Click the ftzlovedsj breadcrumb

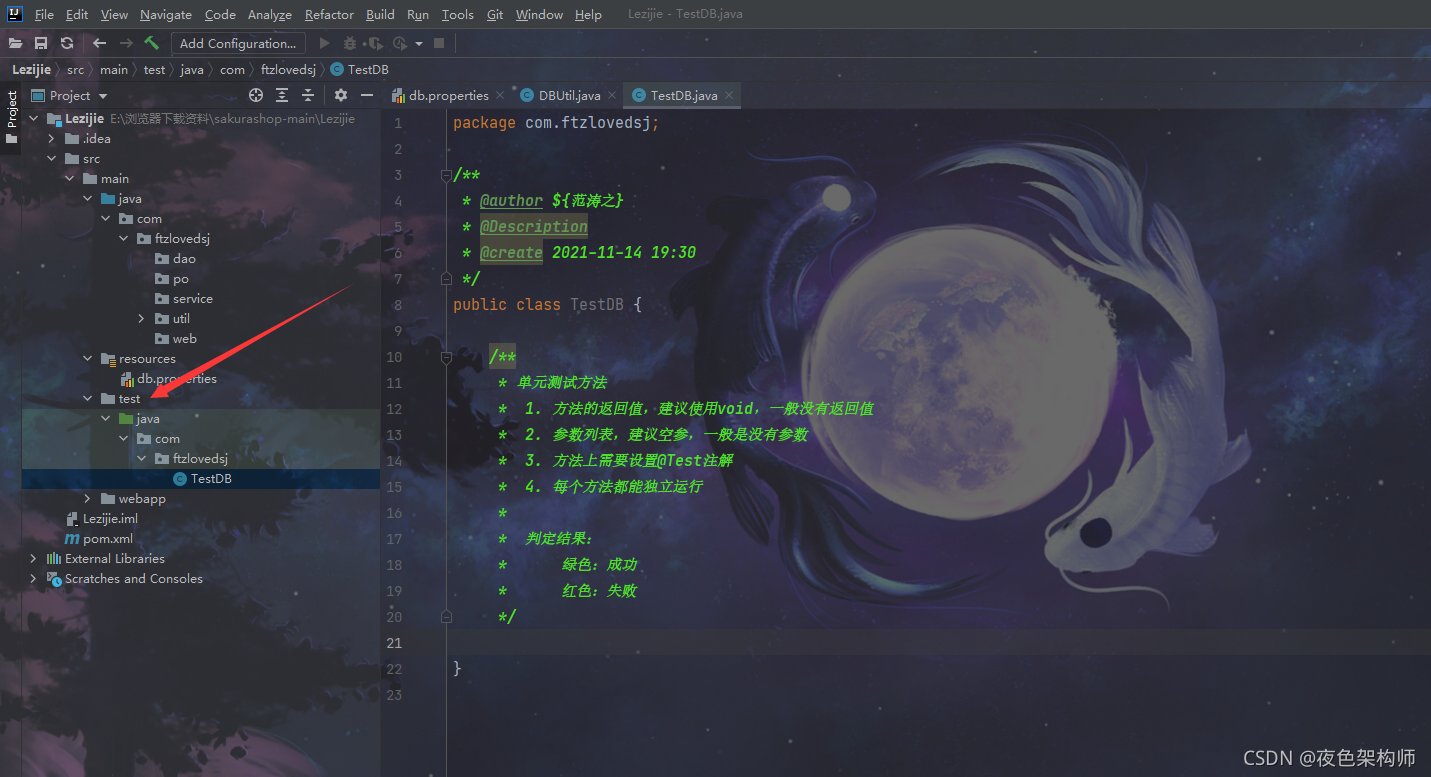pyautogui.click(x=288, y=69)
